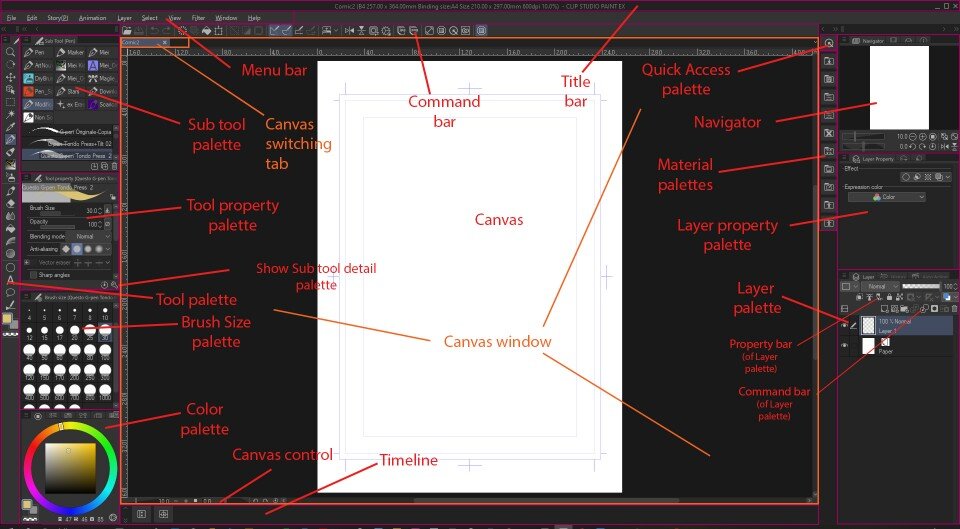
Task: Select the Eyedropper tool
Action: pos(10,127)
